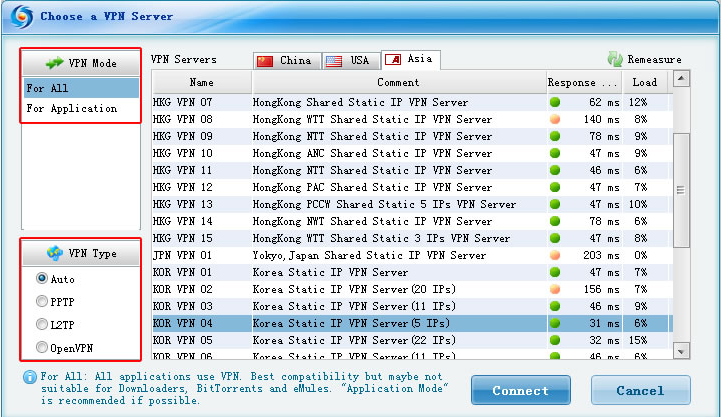The image size is (722, 417).
Task: Select the HKG VPN 08 server row
Action: pos(412,119)
